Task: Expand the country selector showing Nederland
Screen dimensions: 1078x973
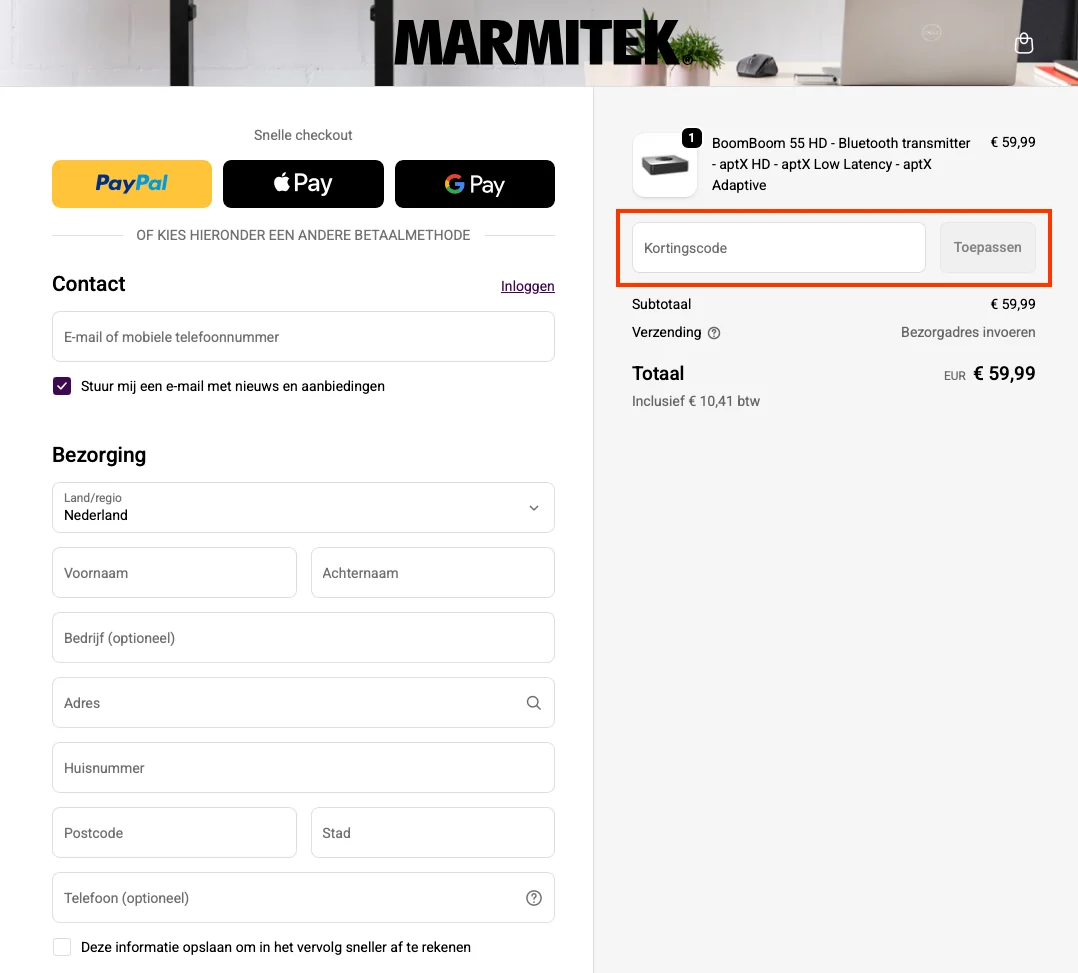Action: 303,508
